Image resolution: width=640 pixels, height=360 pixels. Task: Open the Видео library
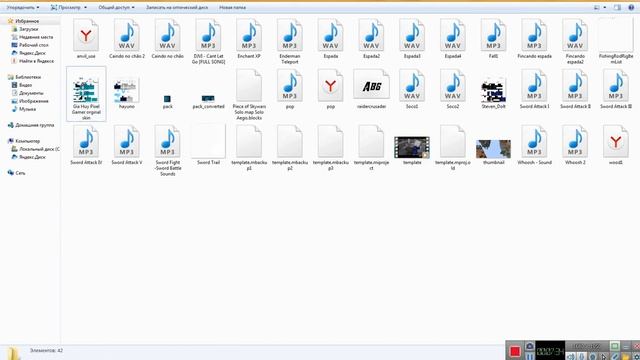[x=25, y=85]
